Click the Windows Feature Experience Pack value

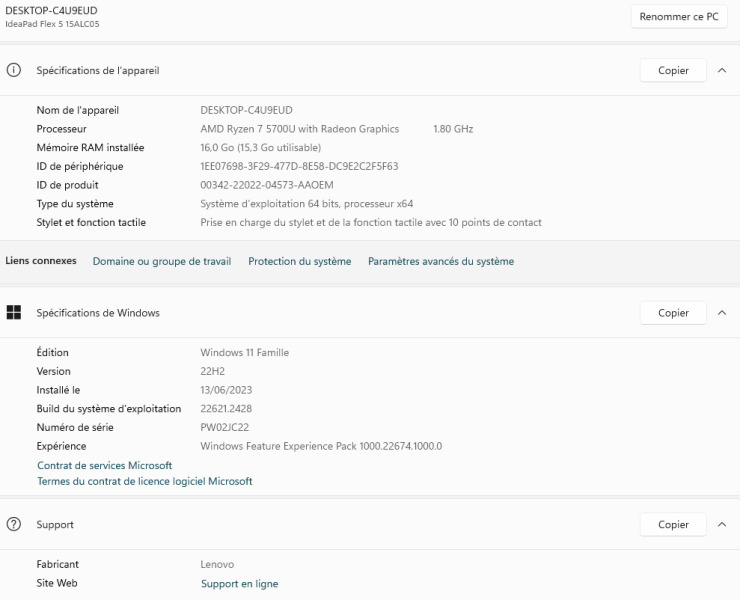(321, 446)
